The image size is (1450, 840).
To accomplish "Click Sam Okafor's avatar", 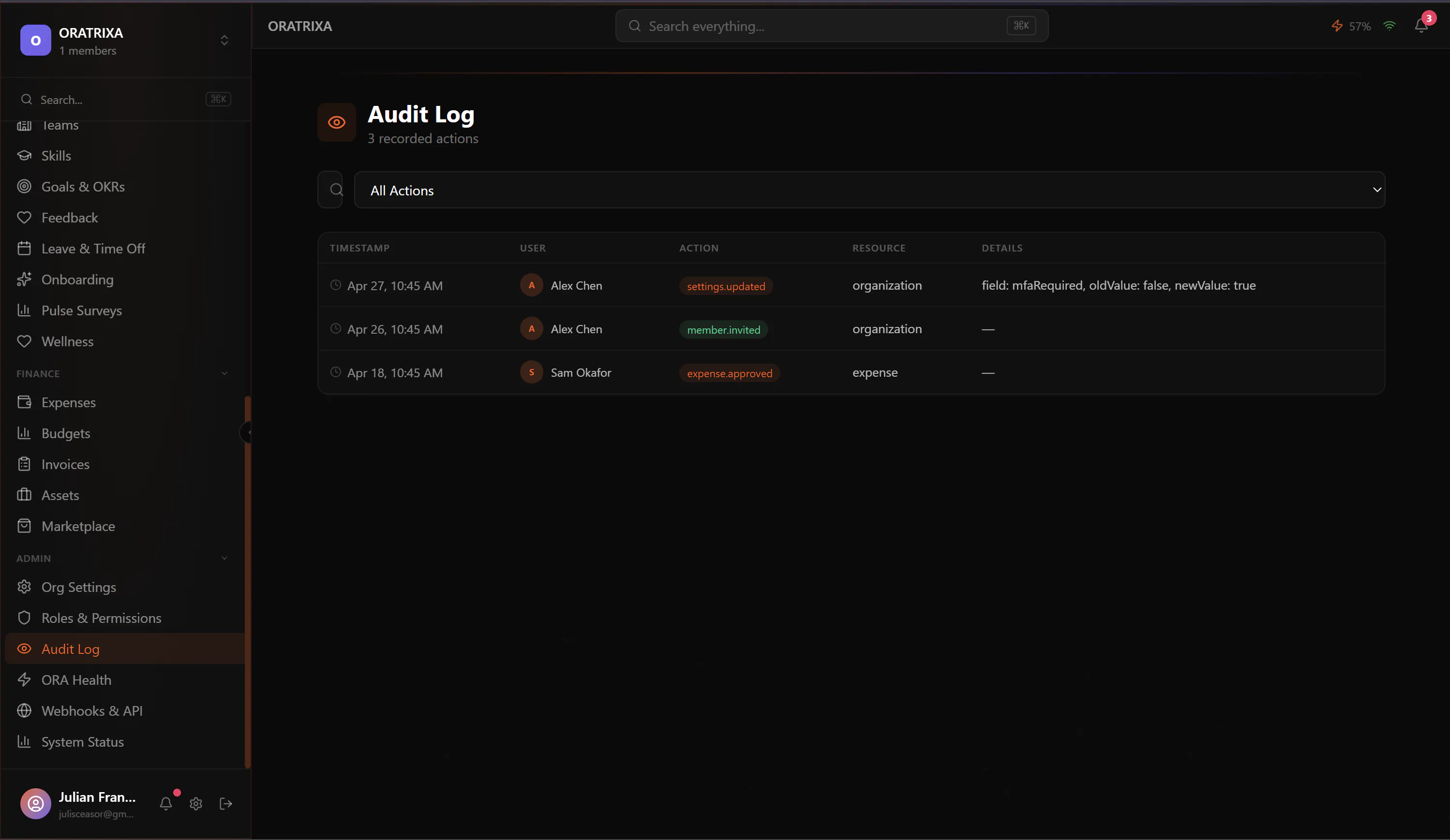I will (x=532, y=372).
